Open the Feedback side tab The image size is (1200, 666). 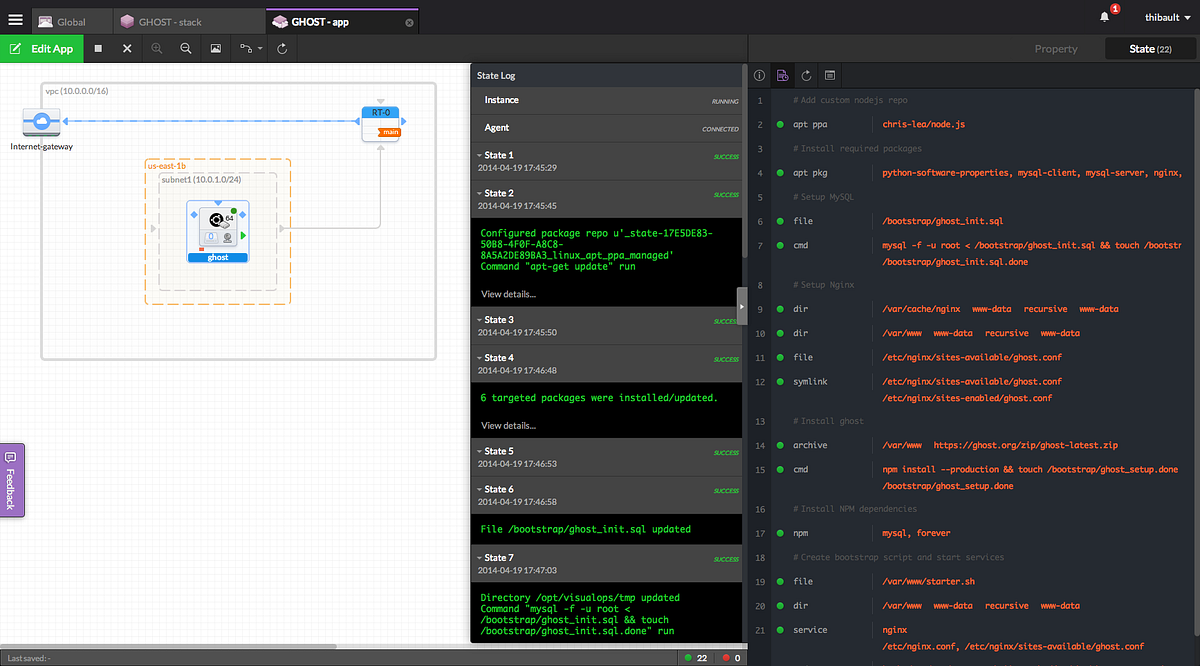(11, 481)
